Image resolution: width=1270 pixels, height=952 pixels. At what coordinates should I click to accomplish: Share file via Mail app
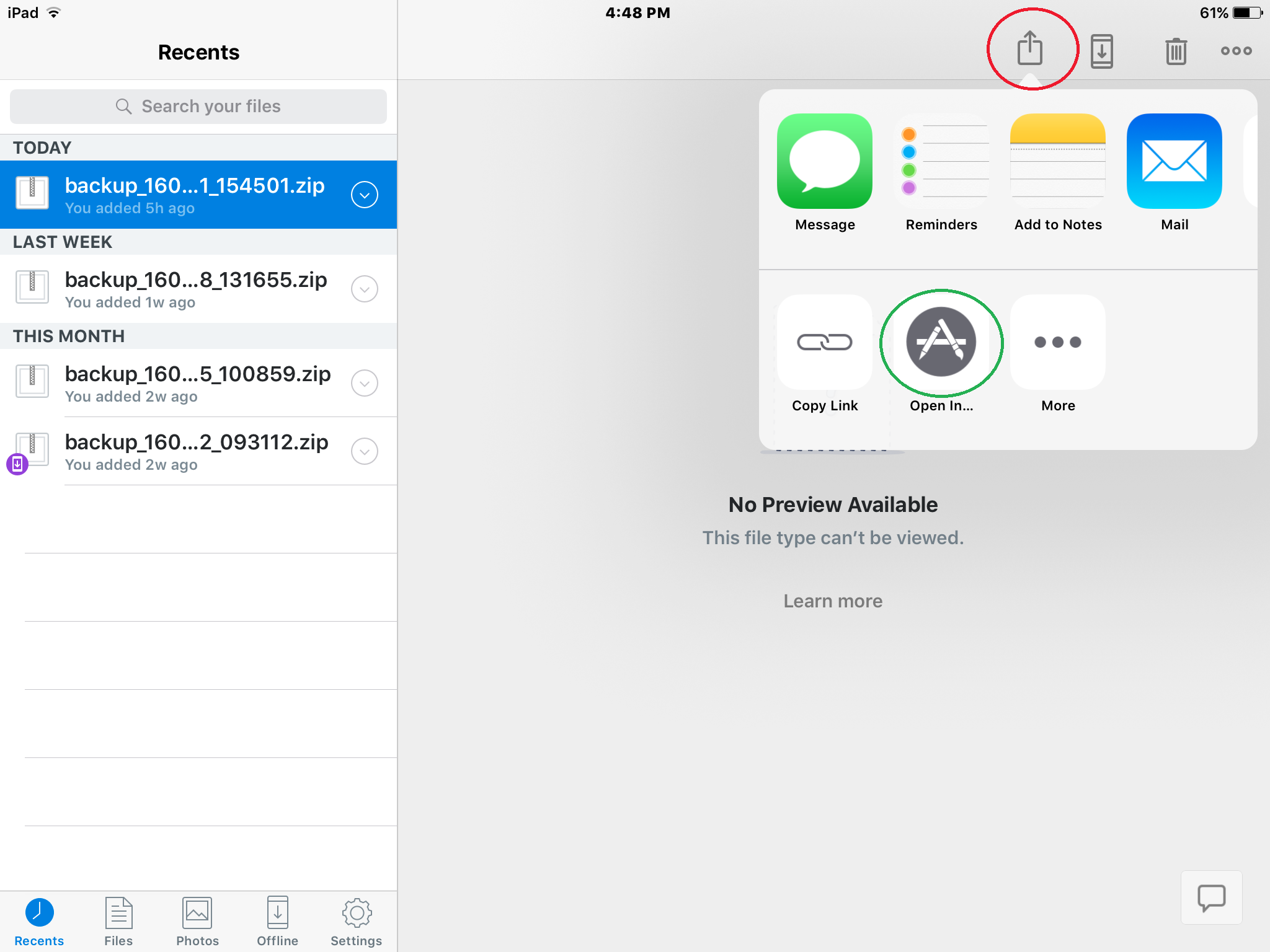click(1174, 162)
